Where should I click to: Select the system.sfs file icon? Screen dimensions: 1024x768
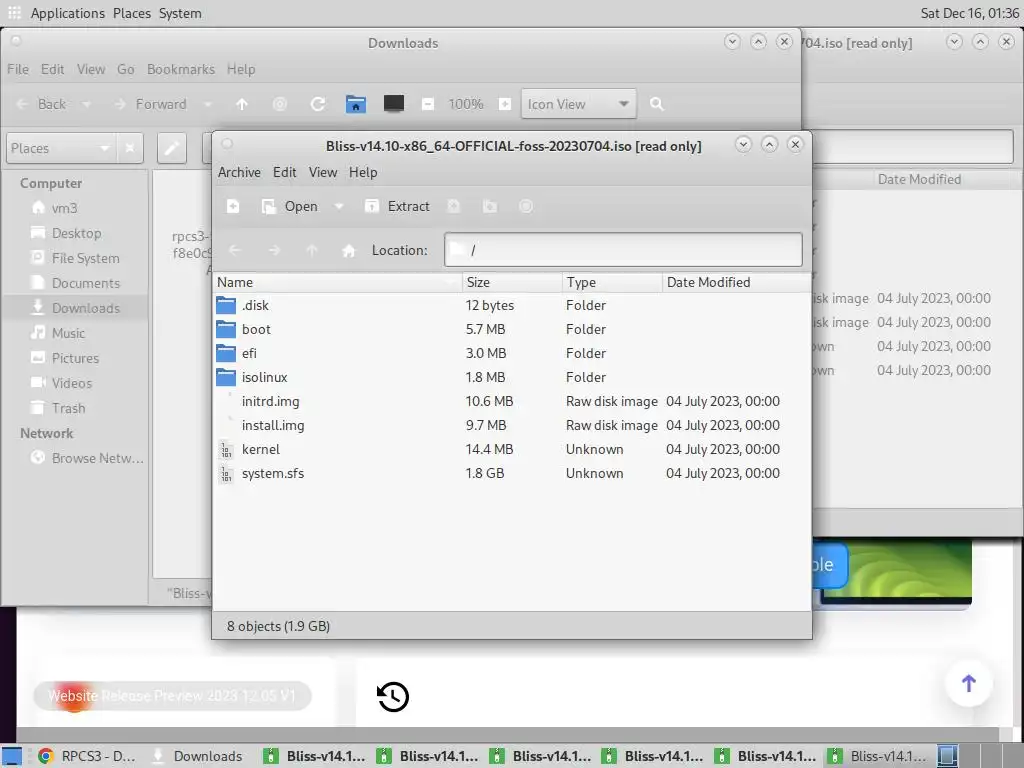click(x=226, y=473)
